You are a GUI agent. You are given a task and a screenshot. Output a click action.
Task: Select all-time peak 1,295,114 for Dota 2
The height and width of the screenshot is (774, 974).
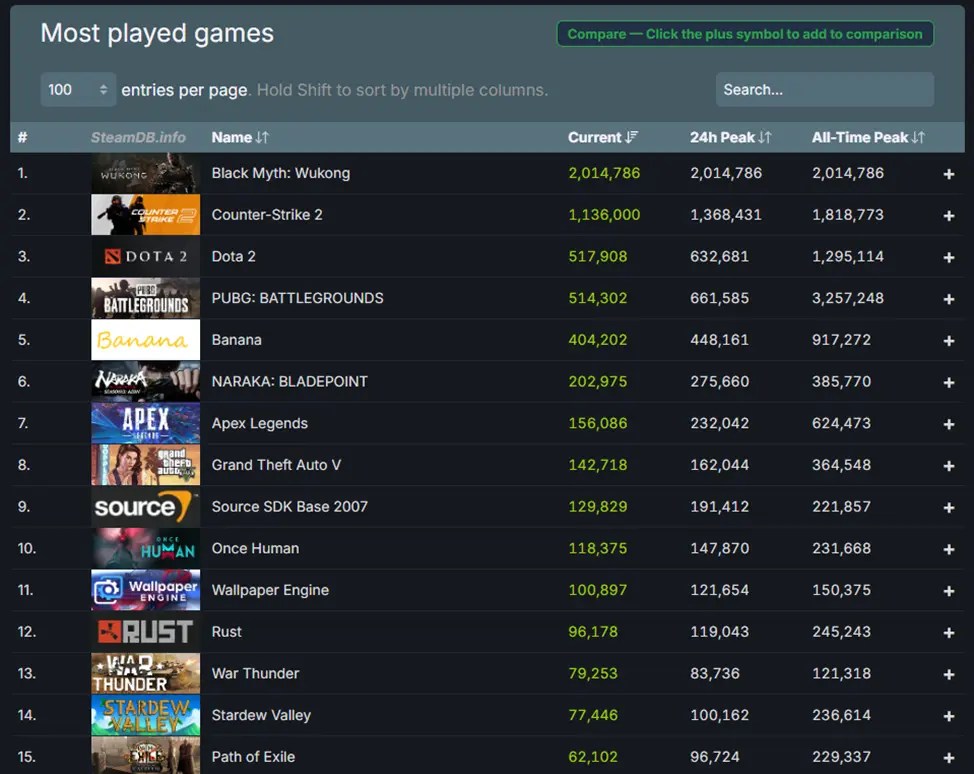848,256
